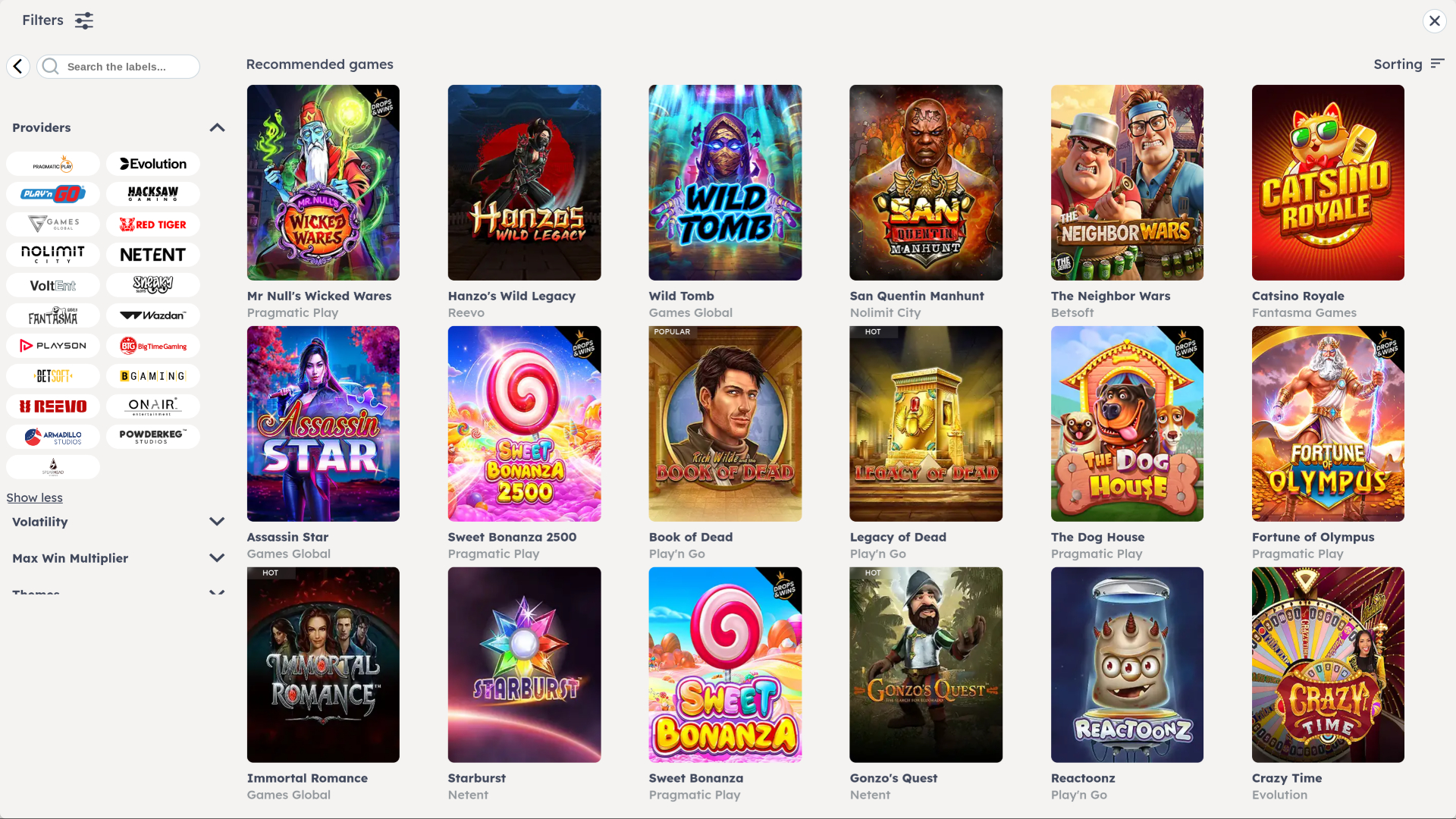Click the Crazy Time title text
Screen dimensions: 1456x819
(x=1286, y=778)
